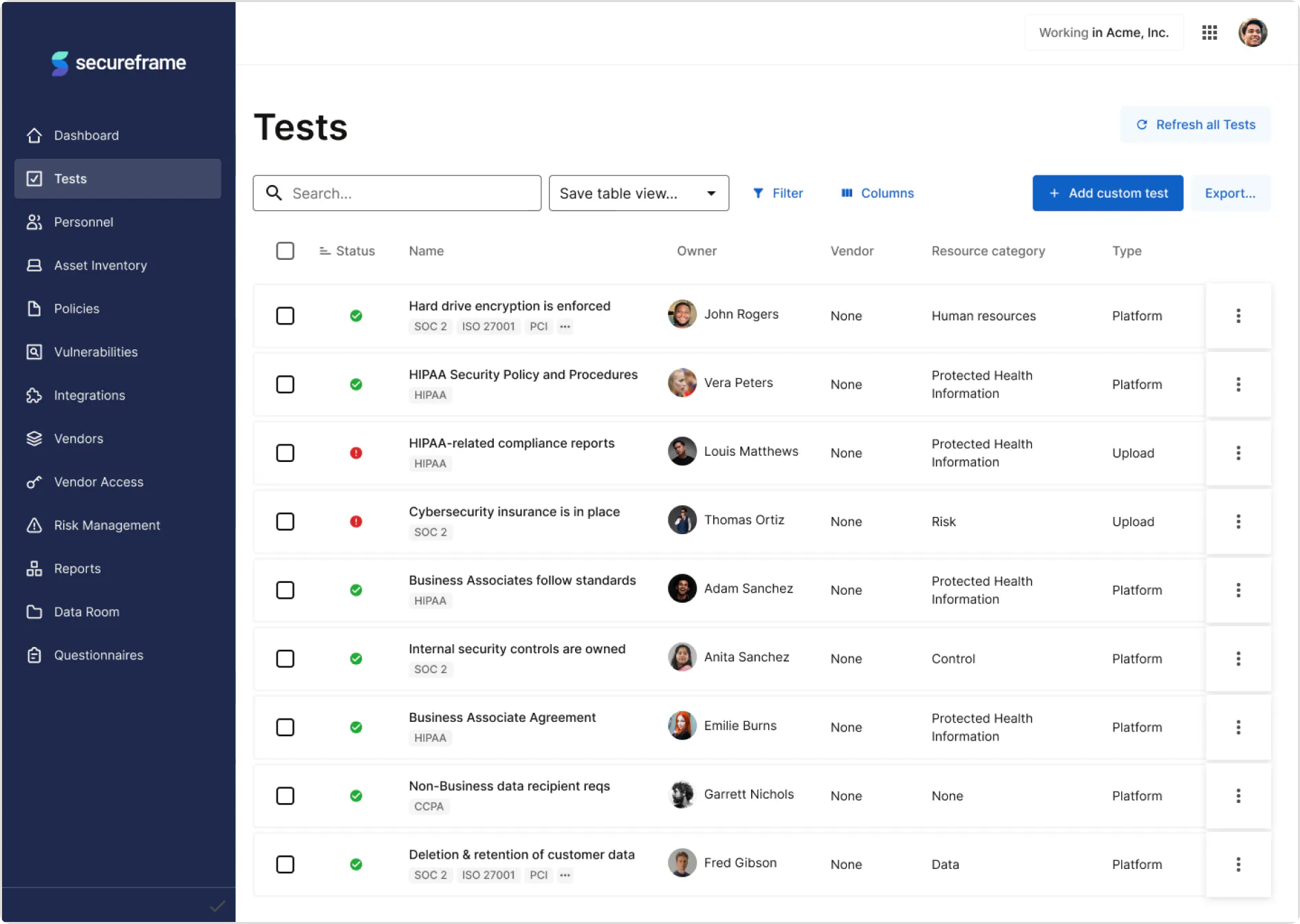Image resolution: width=1300 pixels, height=924 pixels.
Task: Open three-dot menu for Cybersecurity insurance row
Action: click(x=1238, y=522)
